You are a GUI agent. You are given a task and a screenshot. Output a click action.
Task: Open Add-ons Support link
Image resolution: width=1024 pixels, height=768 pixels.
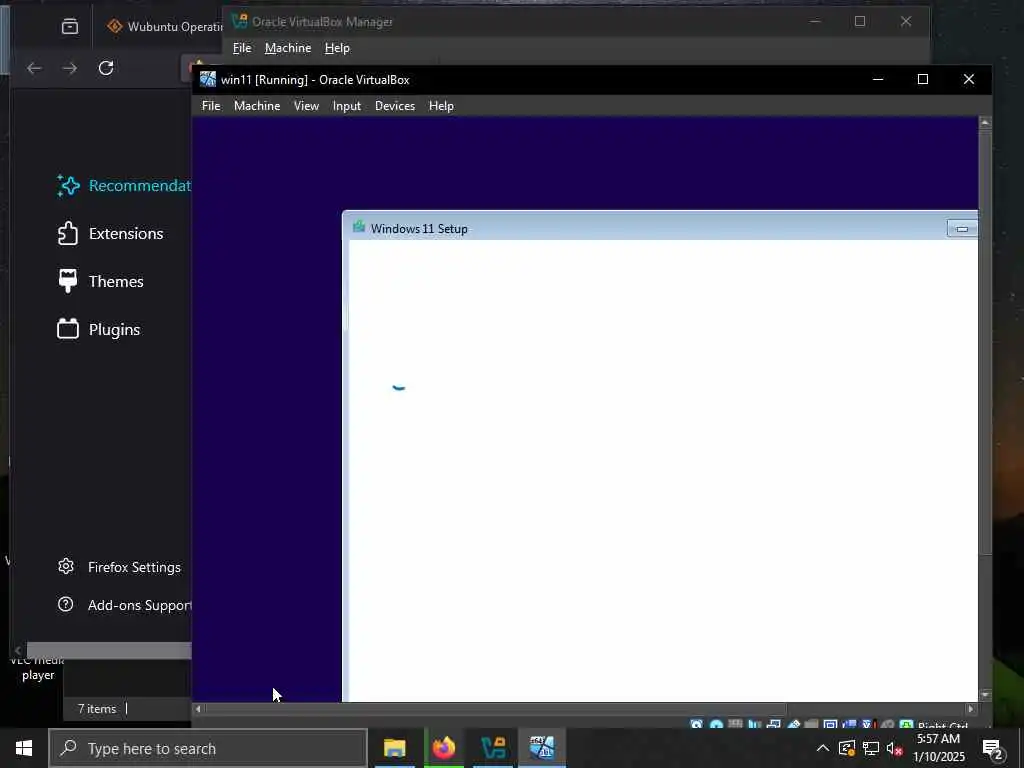tap(124, 605)
